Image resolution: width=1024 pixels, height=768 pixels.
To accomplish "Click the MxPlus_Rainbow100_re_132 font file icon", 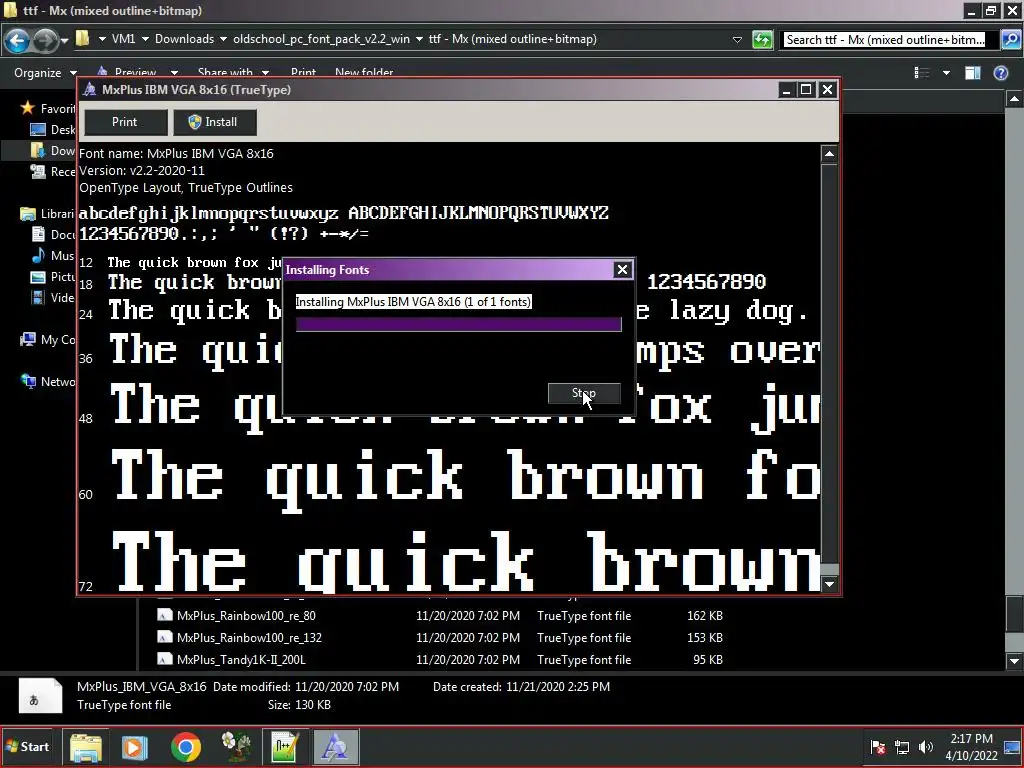I will (x=165, y=637).
